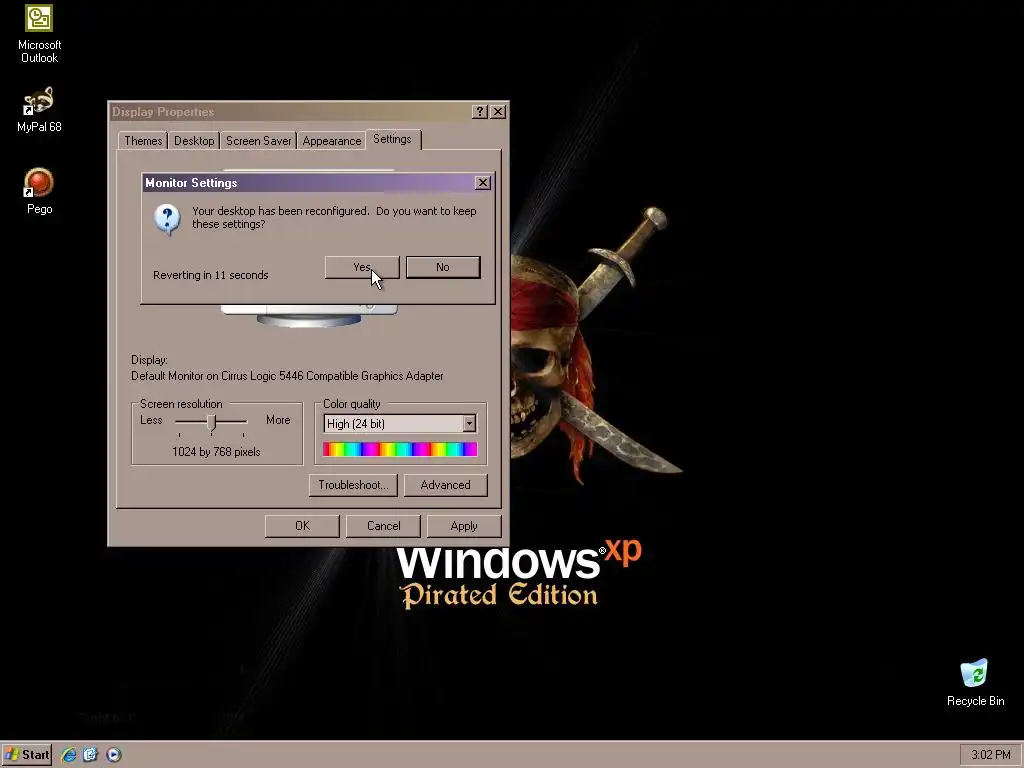This screenshot has height=768, width=1024.
Task: Click No to revert display settings
Action: pyautogui.click(x=443, y=267)
